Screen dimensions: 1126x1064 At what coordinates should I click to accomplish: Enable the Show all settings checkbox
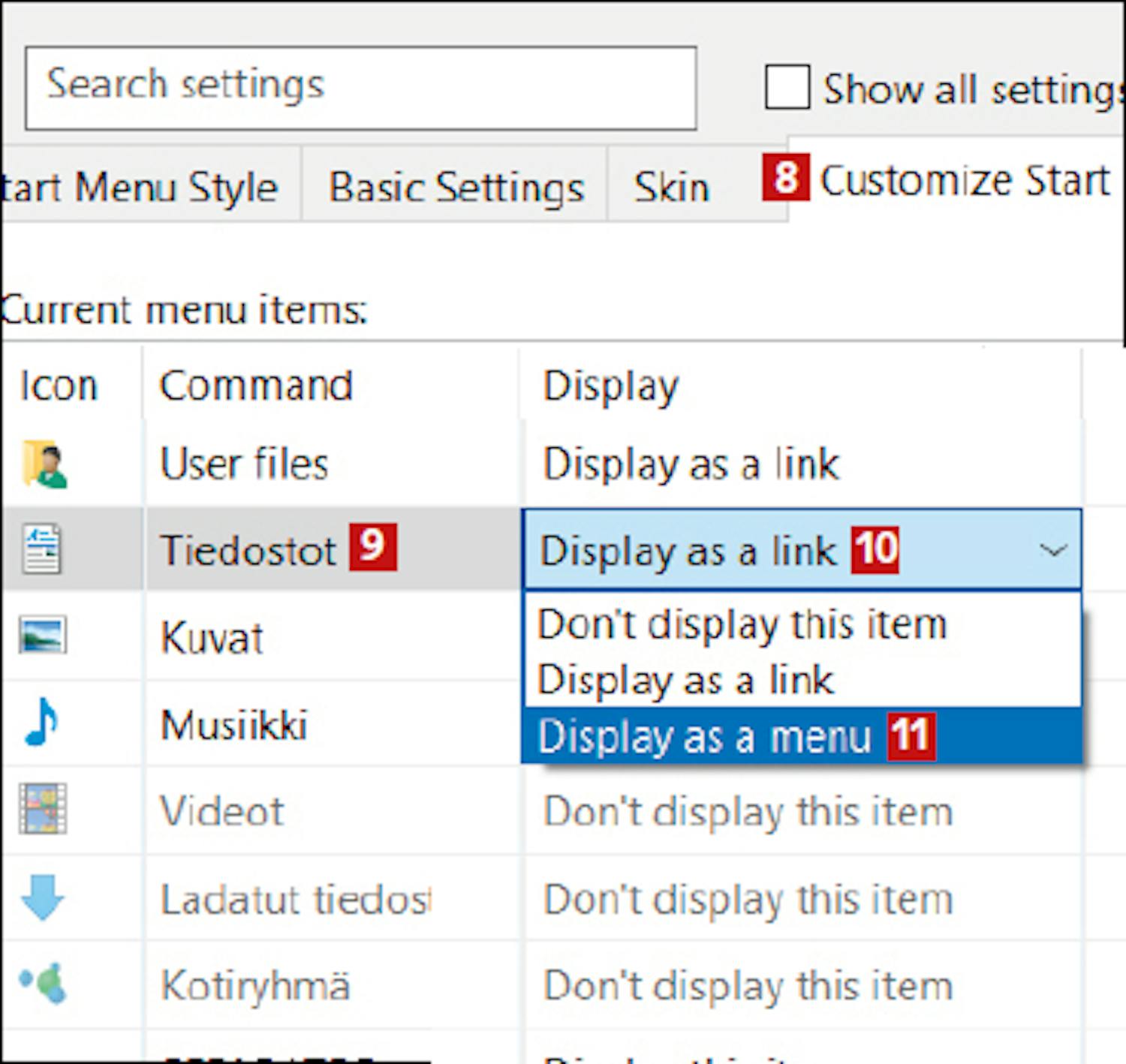[x=787, y=88]
